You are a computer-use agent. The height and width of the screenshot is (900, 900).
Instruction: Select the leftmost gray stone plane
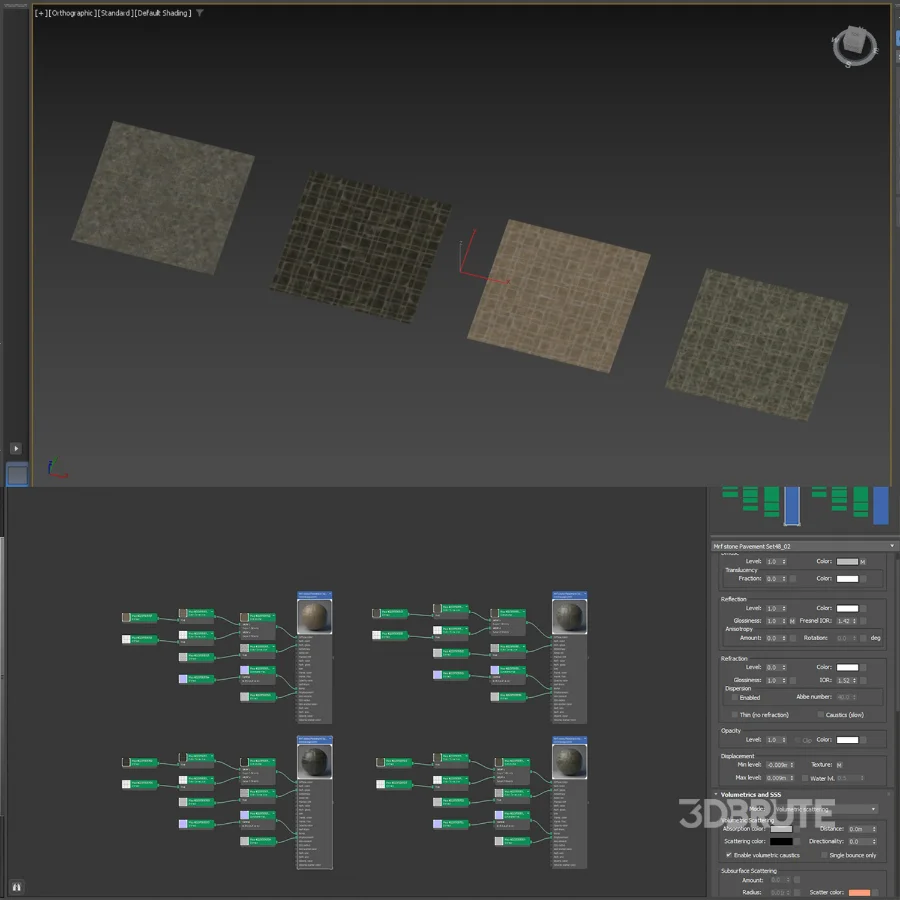pyautogui.click(x=163, y=197)
